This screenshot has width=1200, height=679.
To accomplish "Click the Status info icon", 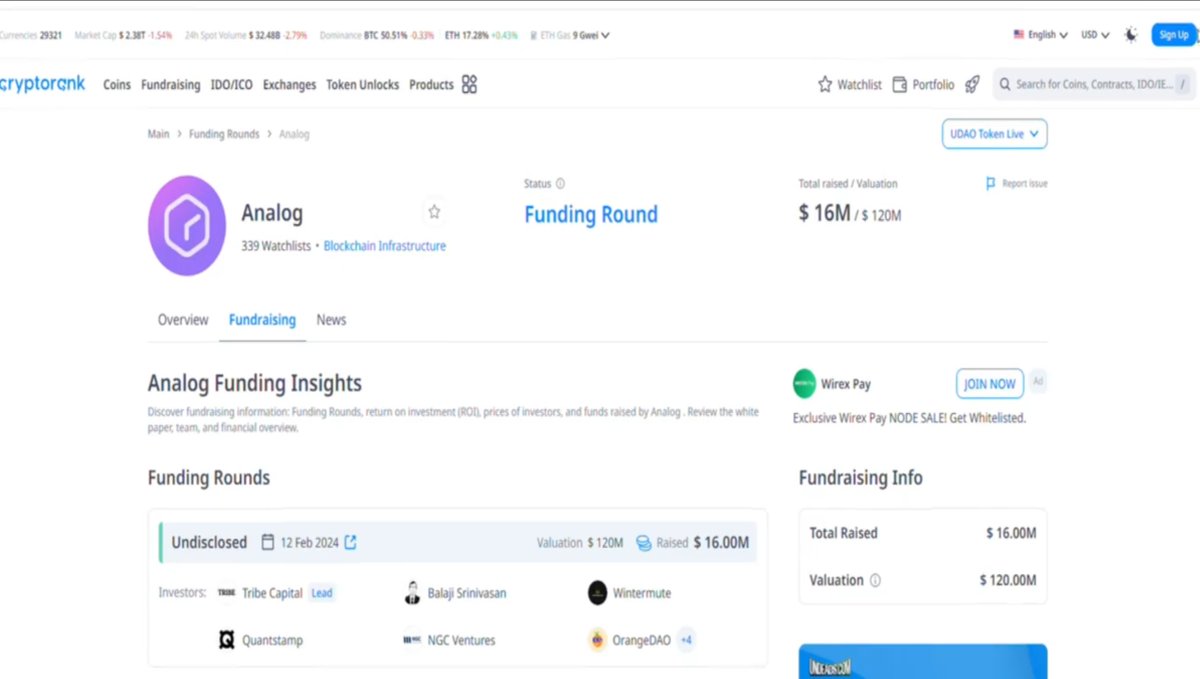I will 560,184.
